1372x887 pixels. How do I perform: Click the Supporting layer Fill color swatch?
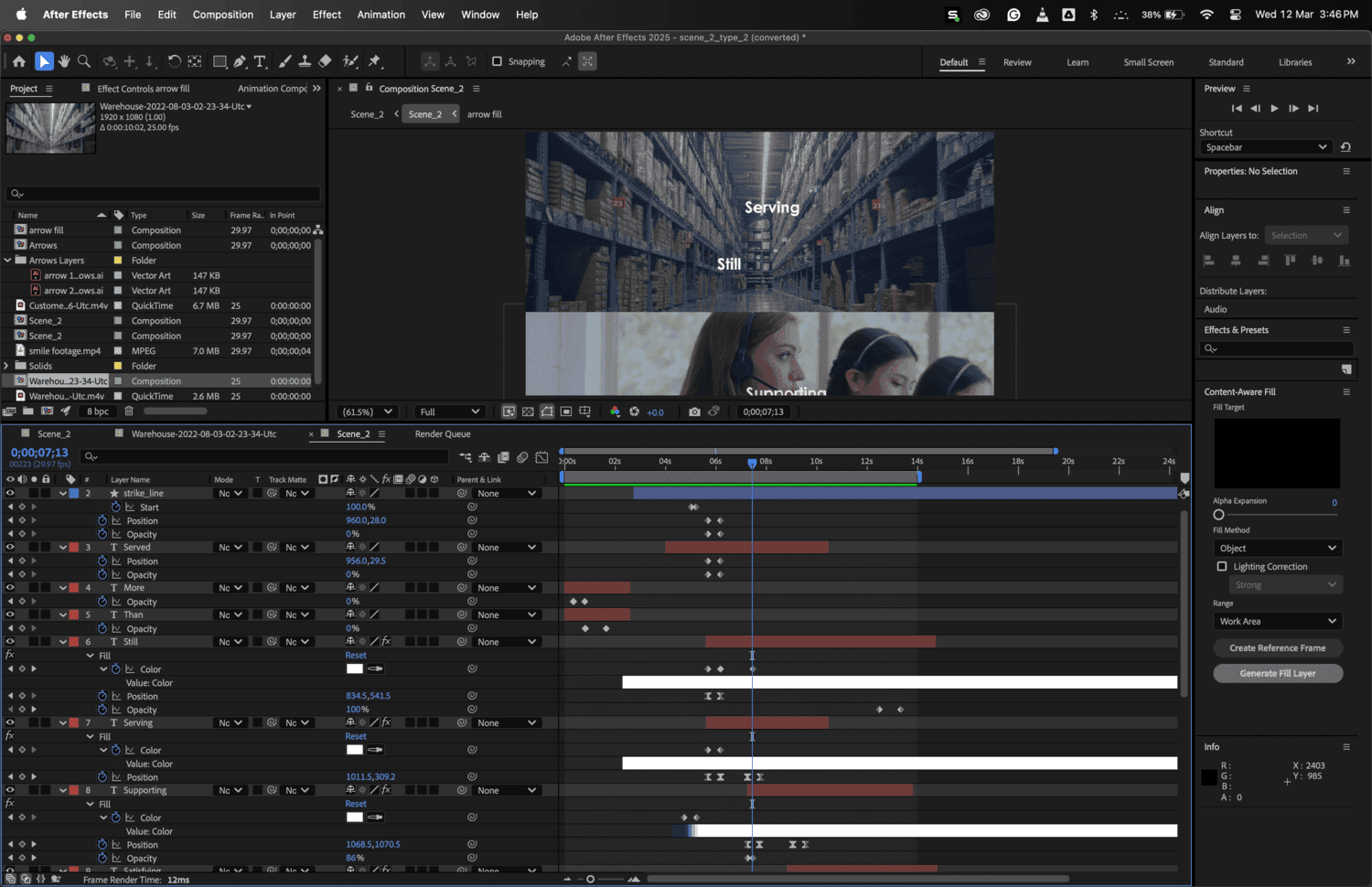[354, 818]
